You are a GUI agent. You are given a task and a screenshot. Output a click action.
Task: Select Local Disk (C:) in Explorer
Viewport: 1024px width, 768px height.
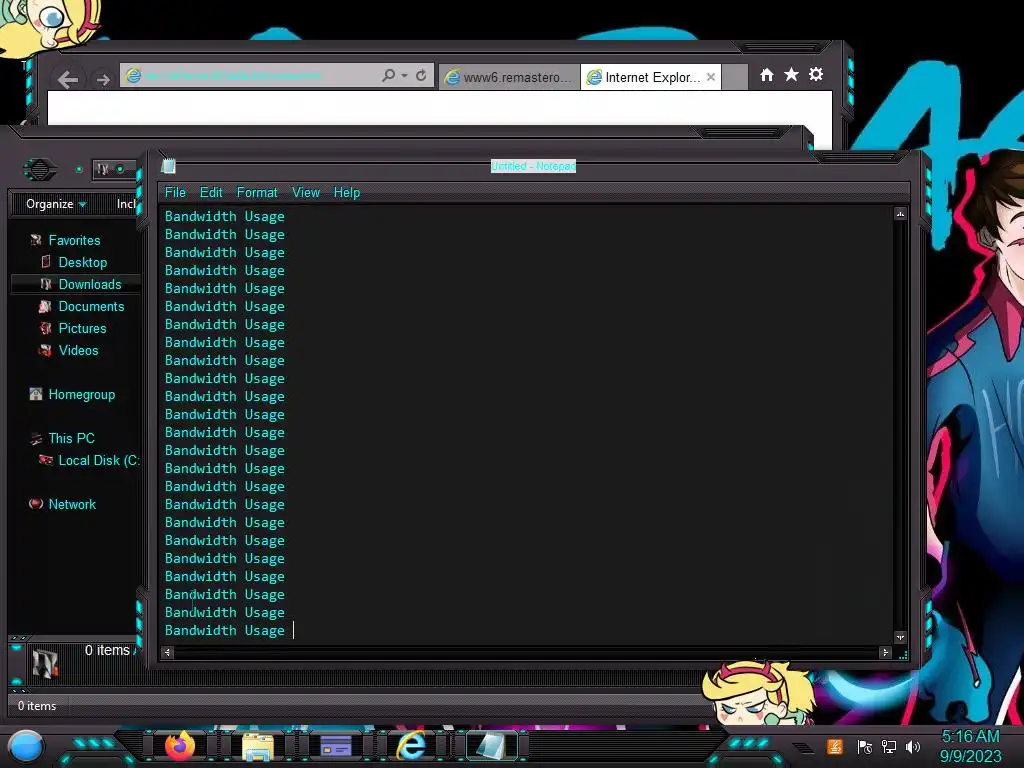pyautogui.click(x=98, y=460)
